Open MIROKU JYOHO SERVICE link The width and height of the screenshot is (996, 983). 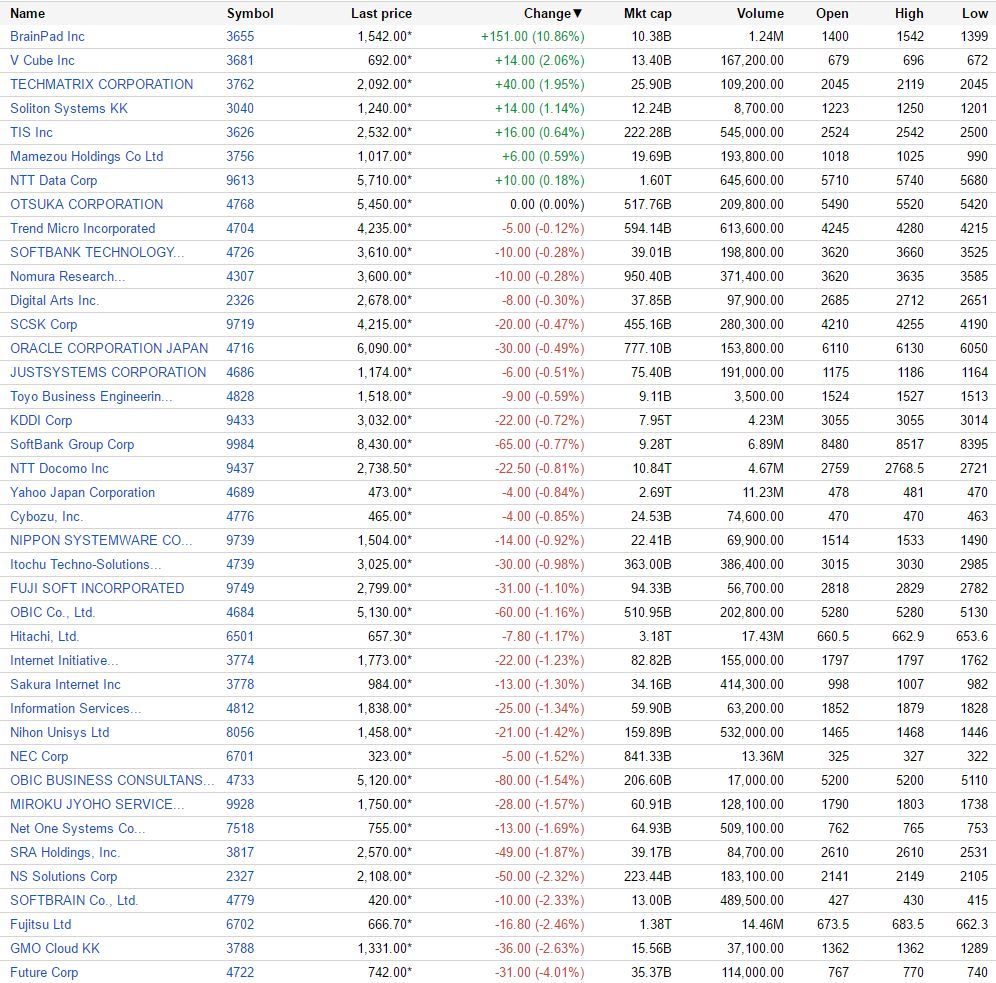click(x=97, y=805)
